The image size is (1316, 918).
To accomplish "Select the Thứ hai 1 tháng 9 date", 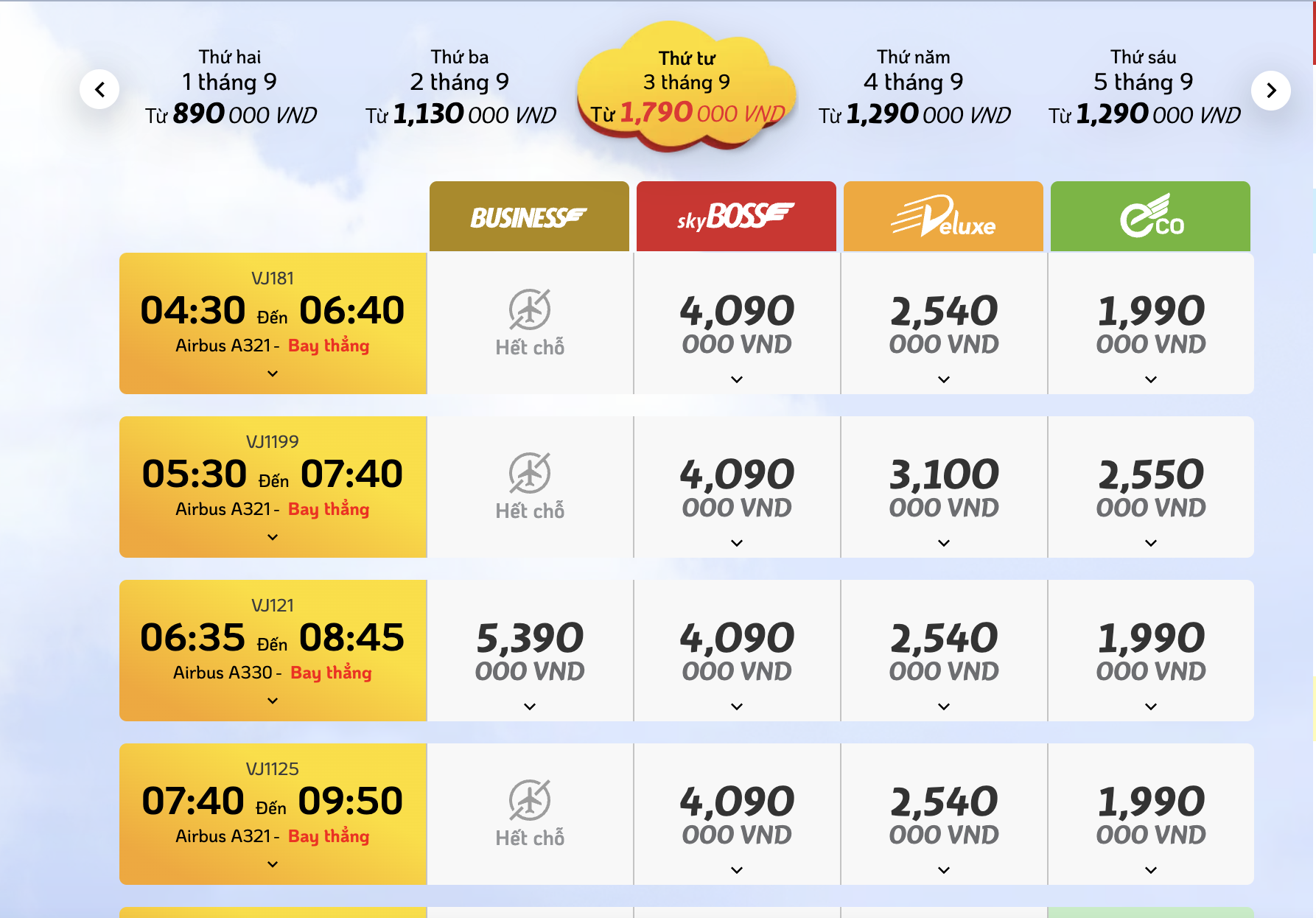I will (230, 87).
